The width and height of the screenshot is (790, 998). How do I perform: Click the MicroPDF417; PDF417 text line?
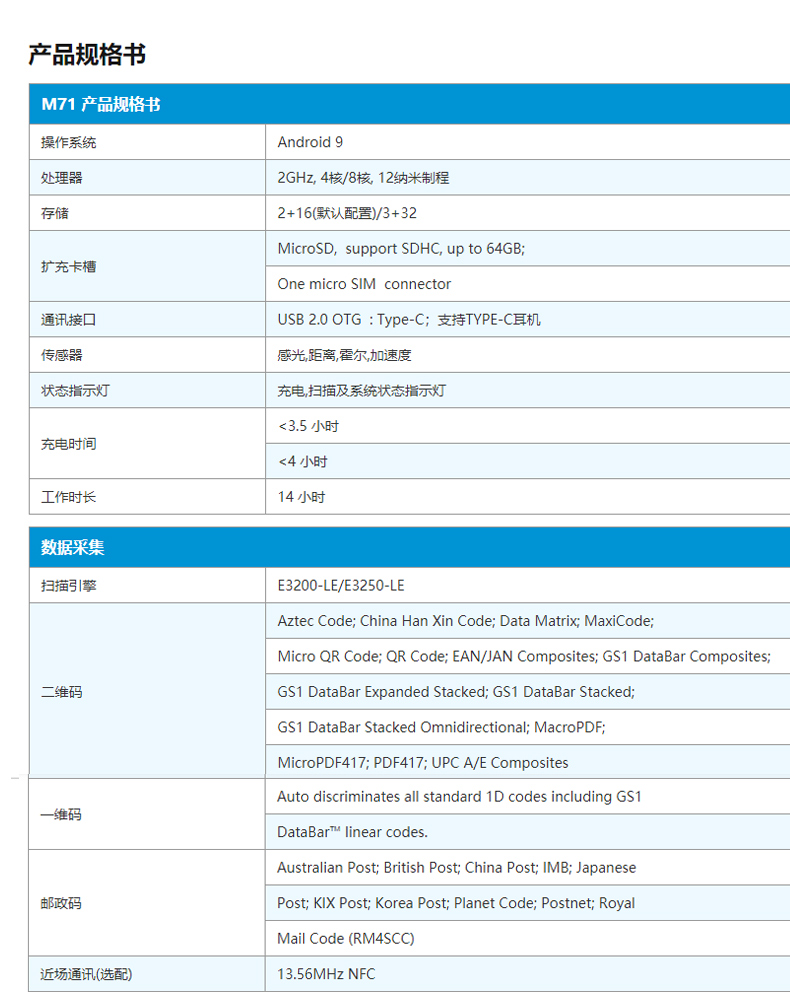[x=422, y=762]
